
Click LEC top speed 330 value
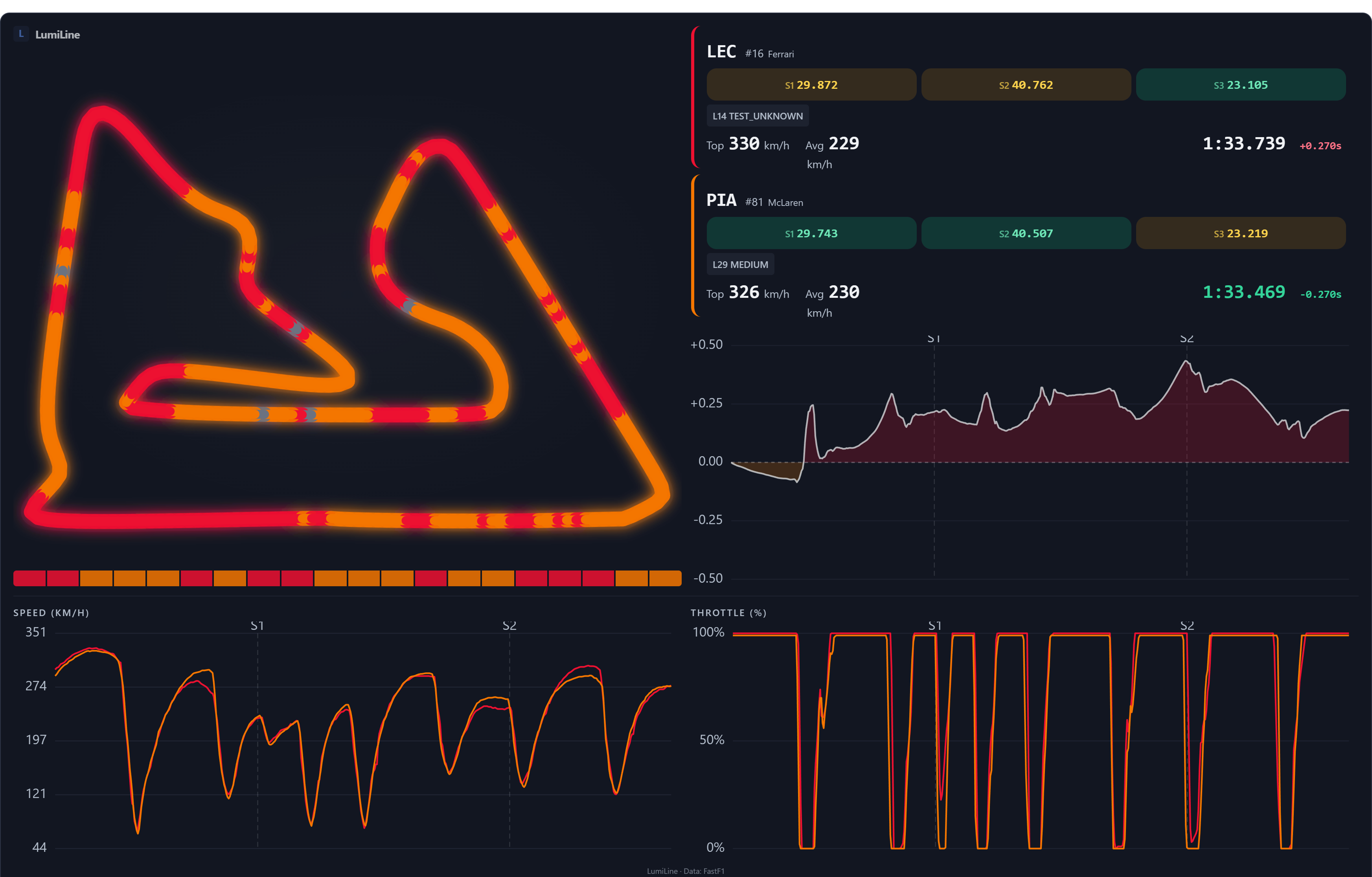tap(744, 143)
